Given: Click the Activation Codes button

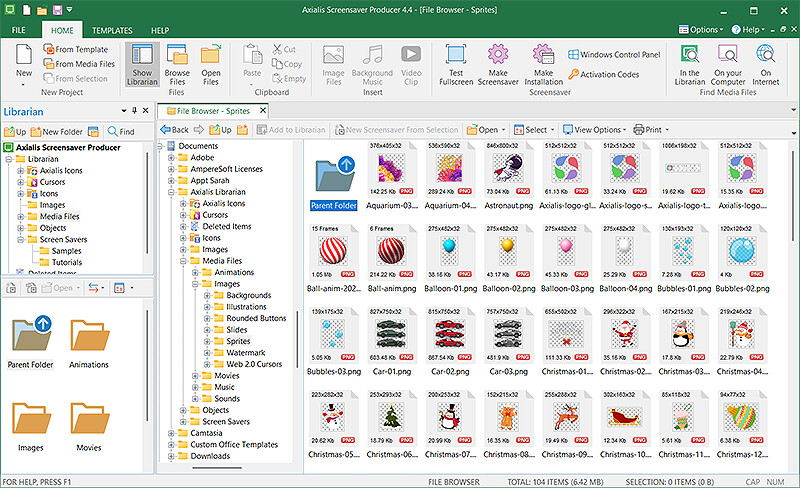Looking at the screenshot, I should 602,74.
